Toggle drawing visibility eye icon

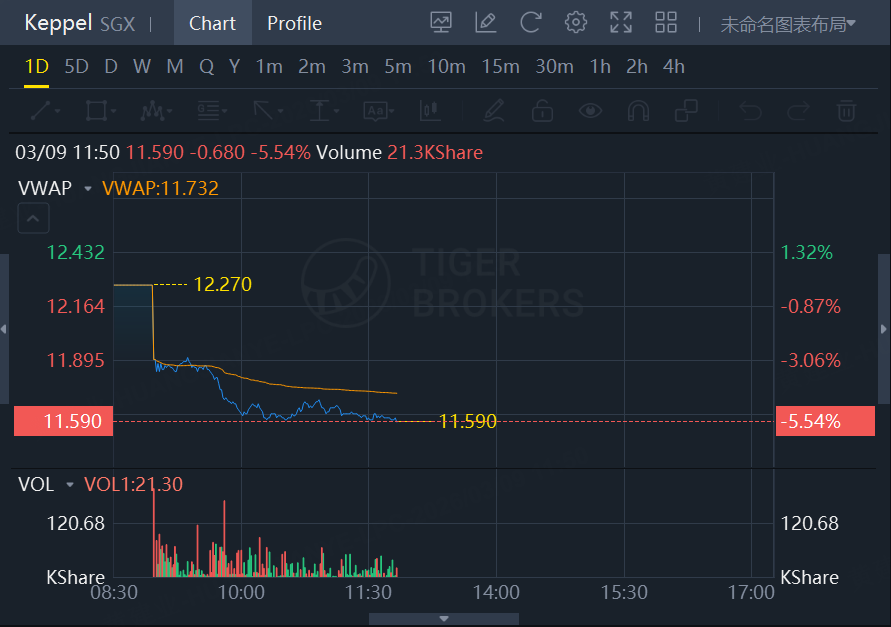click(x=590, y=110)
